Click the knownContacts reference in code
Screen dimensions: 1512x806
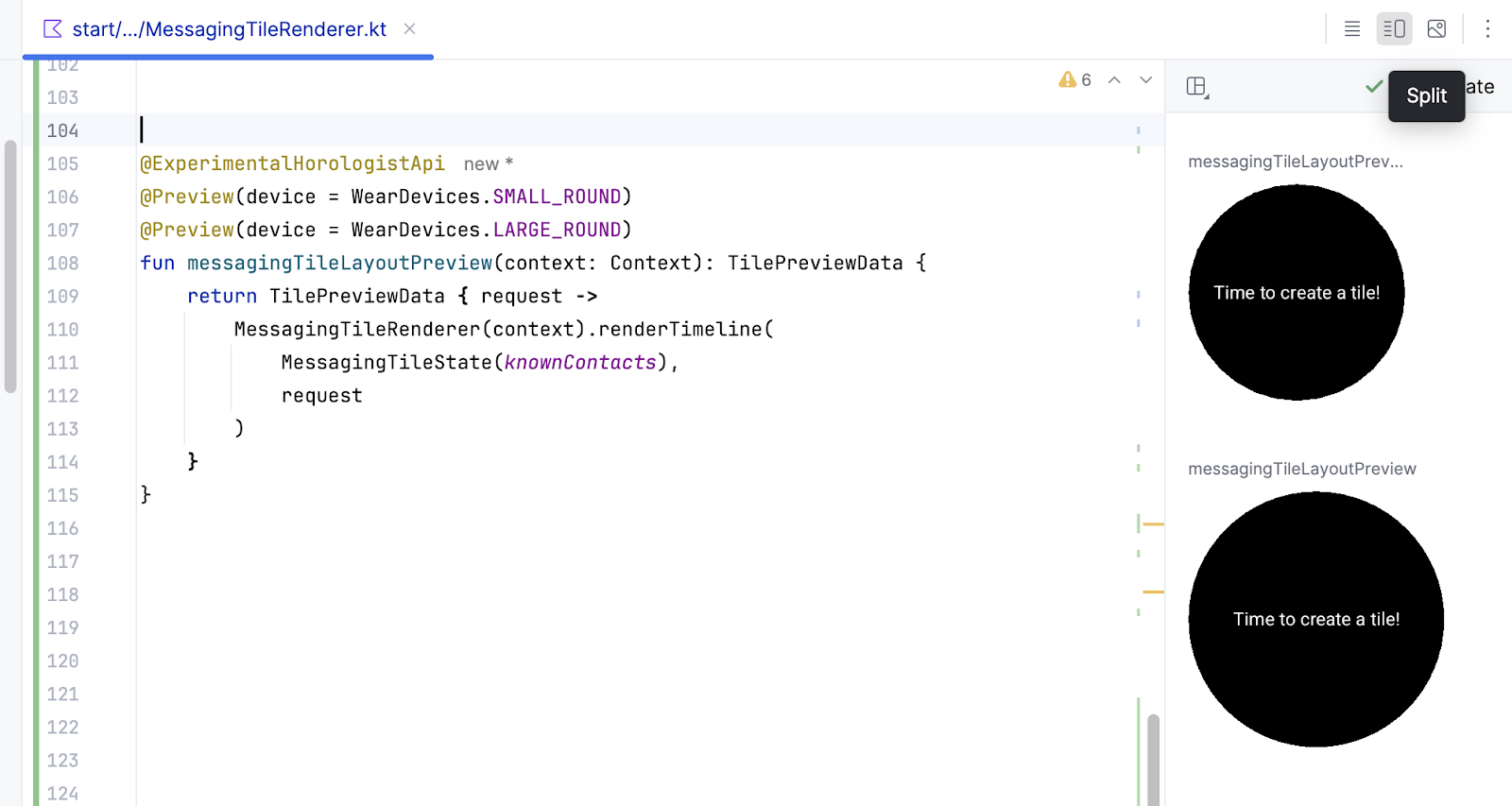point(579,363)
